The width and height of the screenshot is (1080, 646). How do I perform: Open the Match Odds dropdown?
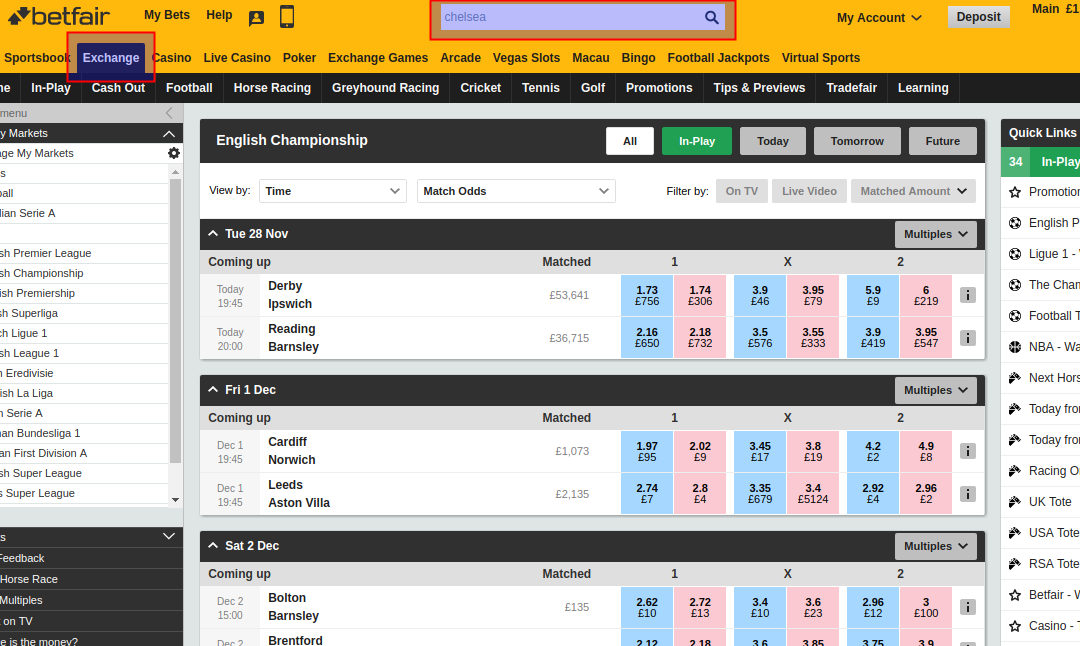point(516,191)
